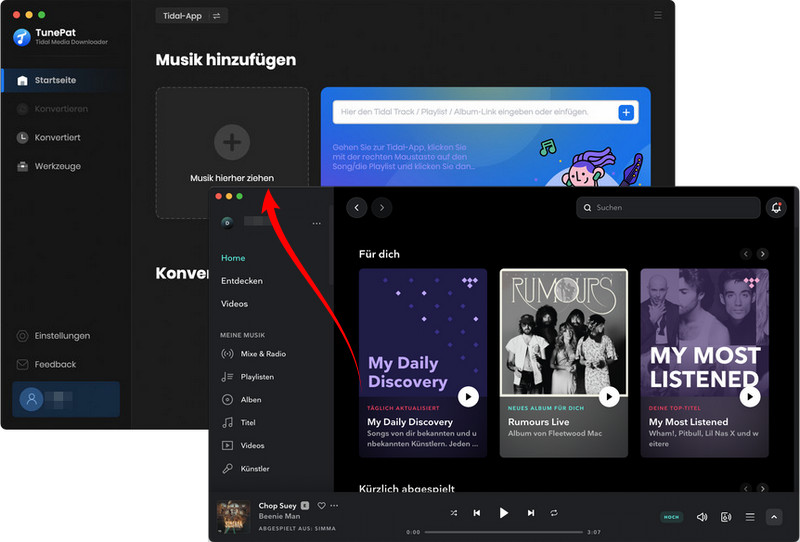The image size is (800, 542).
Task: Open Künstler in Tidal sidebar
Action: pyautogui.click(x=245, y=469)
